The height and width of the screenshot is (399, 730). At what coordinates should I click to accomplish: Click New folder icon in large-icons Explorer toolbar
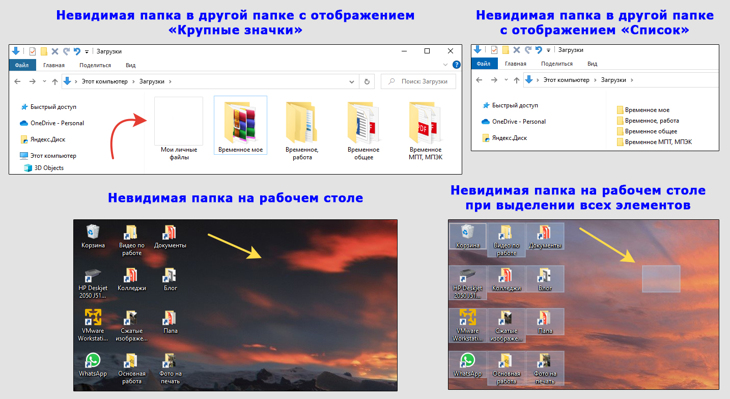click(x=44, y=51)
